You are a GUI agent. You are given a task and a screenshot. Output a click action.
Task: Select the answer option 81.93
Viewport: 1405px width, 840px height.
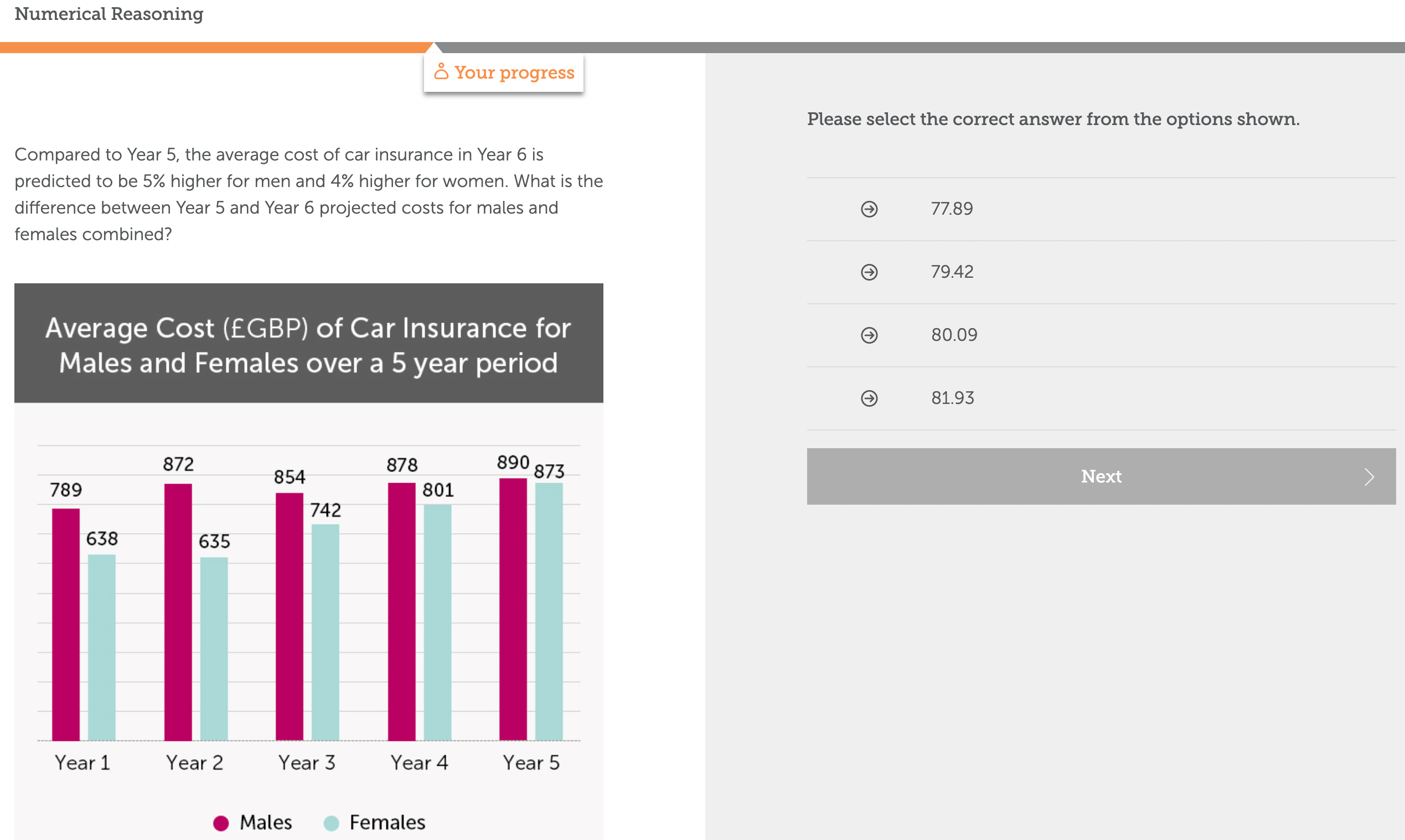pyautogui.click(x=952, y=398)
